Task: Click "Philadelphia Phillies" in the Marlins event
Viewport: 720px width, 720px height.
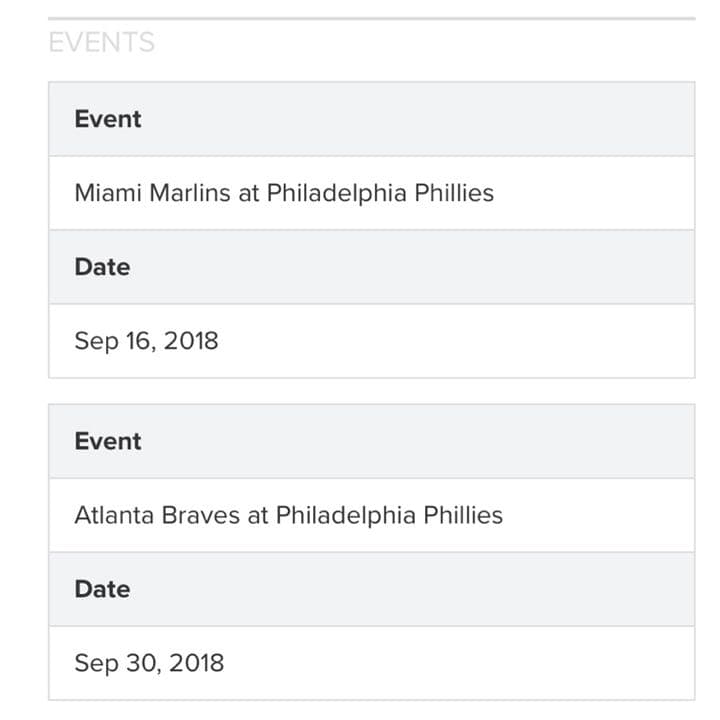Action: pos(380,193)
